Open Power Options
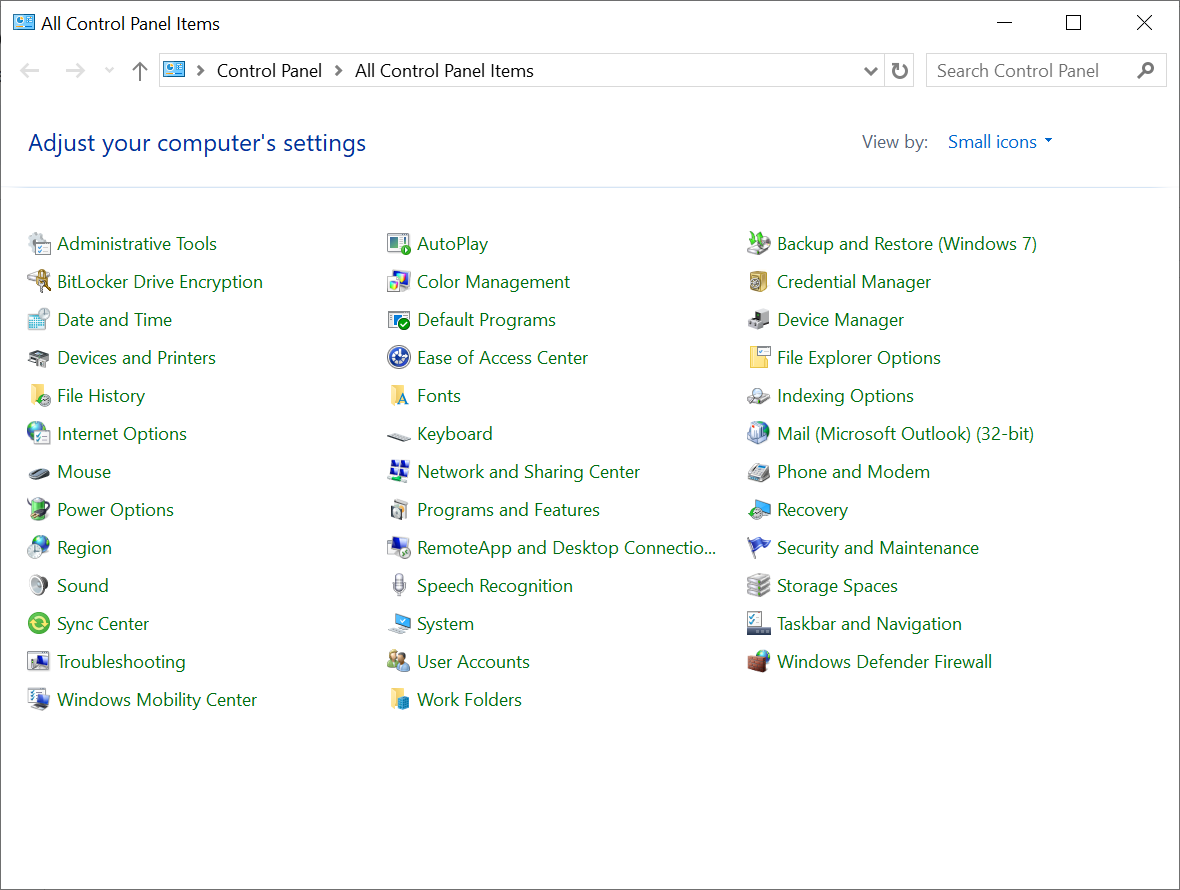This screenshot has width=1180, height=890. [114, 509]
